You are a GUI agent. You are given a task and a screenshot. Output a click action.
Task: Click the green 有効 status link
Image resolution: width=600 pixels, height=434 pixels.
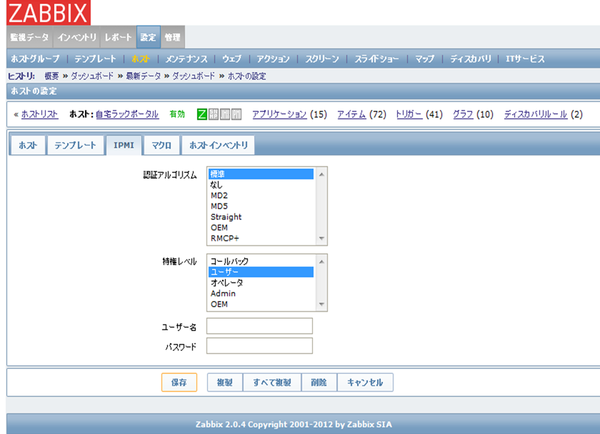click(x=177, y=114)
